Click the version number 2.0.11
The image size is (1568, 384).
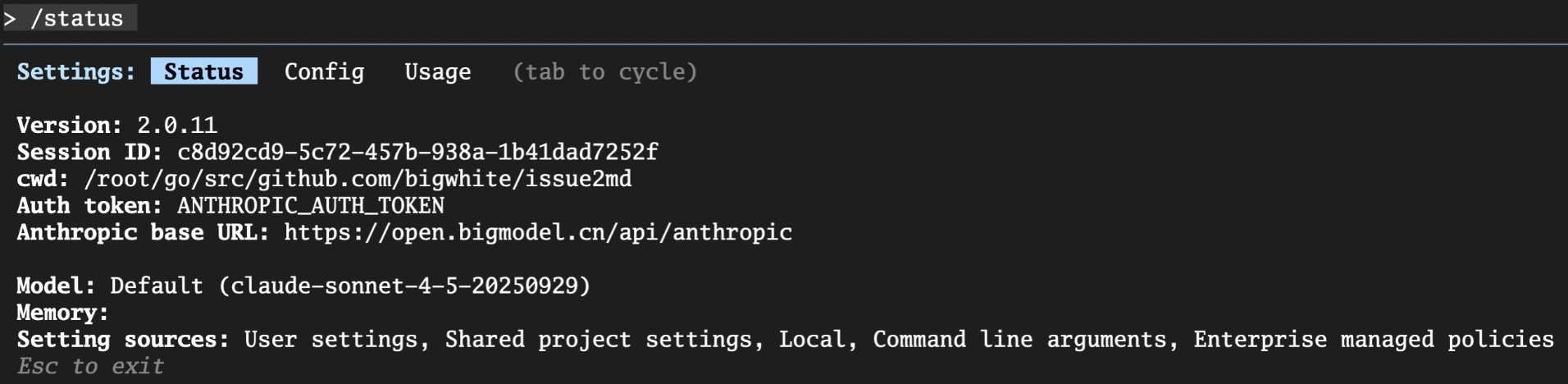(177, 126)
